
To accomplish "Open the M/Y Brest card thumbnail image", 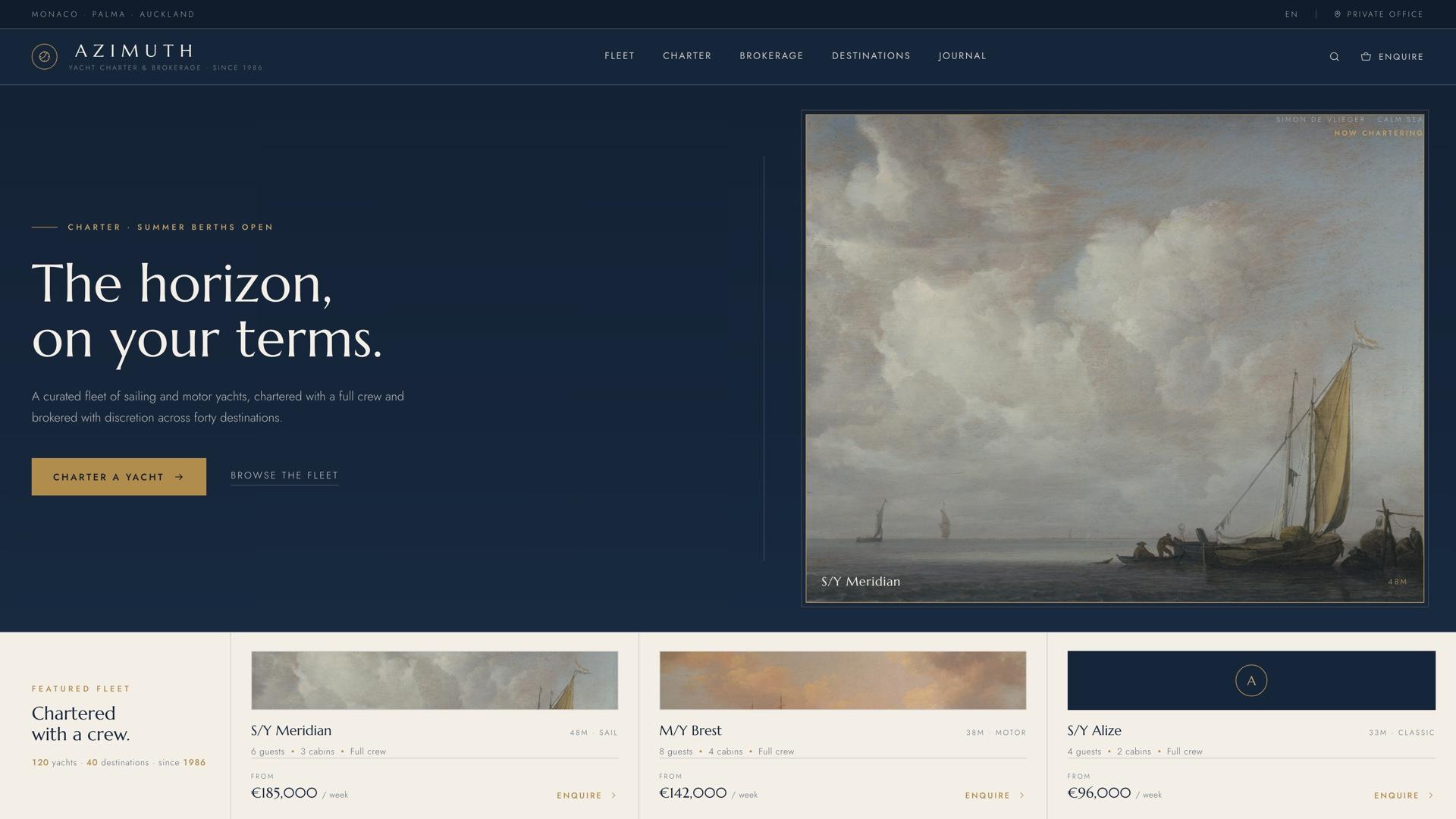I will [843, 680].
